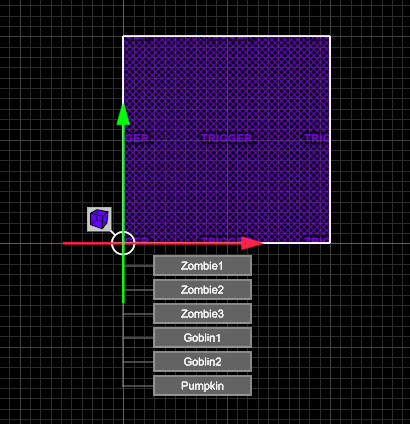
Task: Grab the green Y-axis arrowhead
Action: [x=123, y=115]
